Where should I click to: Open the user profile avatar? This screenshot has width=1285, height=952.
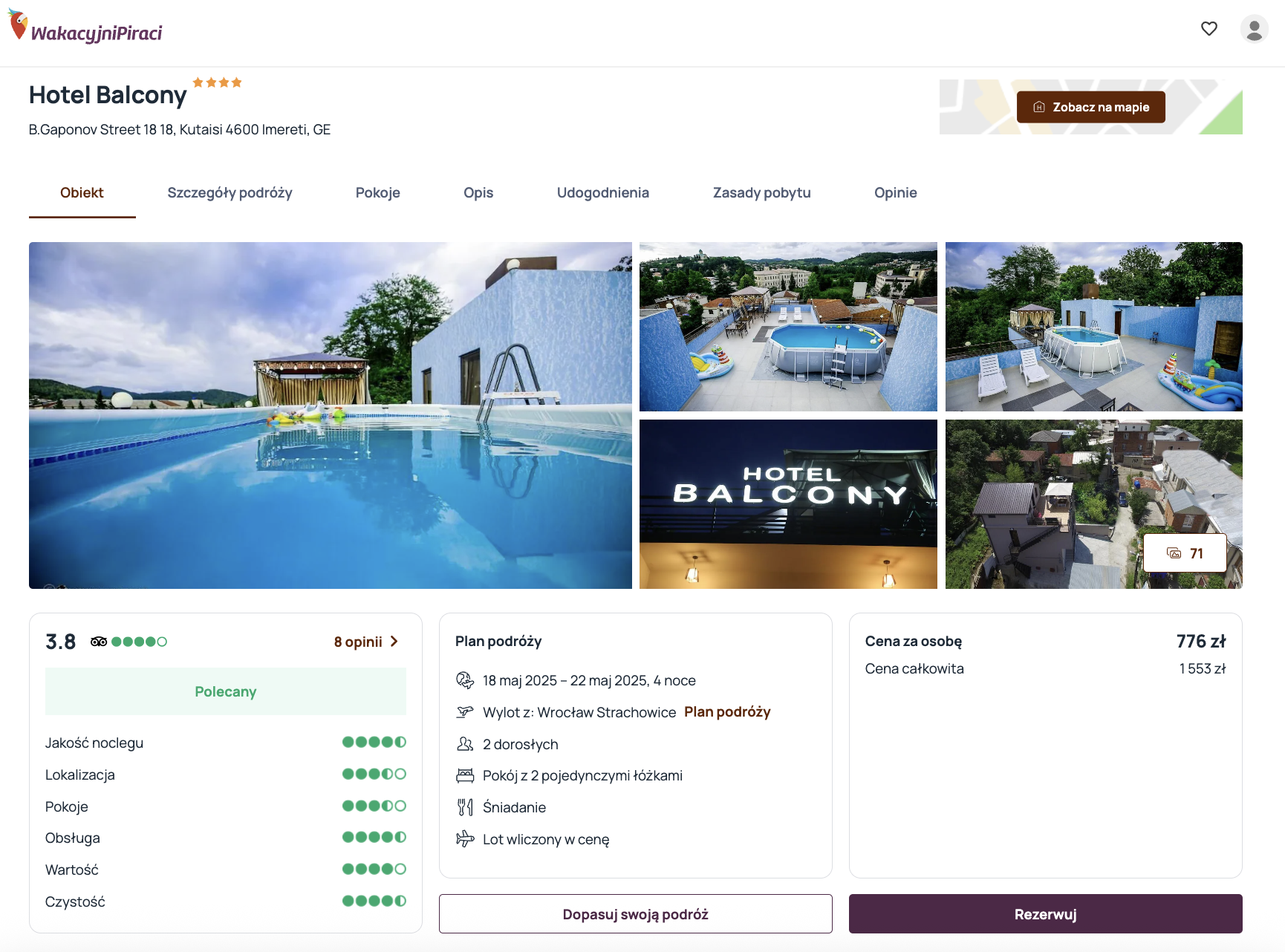pyautogui.click(x=1255, y=29)
